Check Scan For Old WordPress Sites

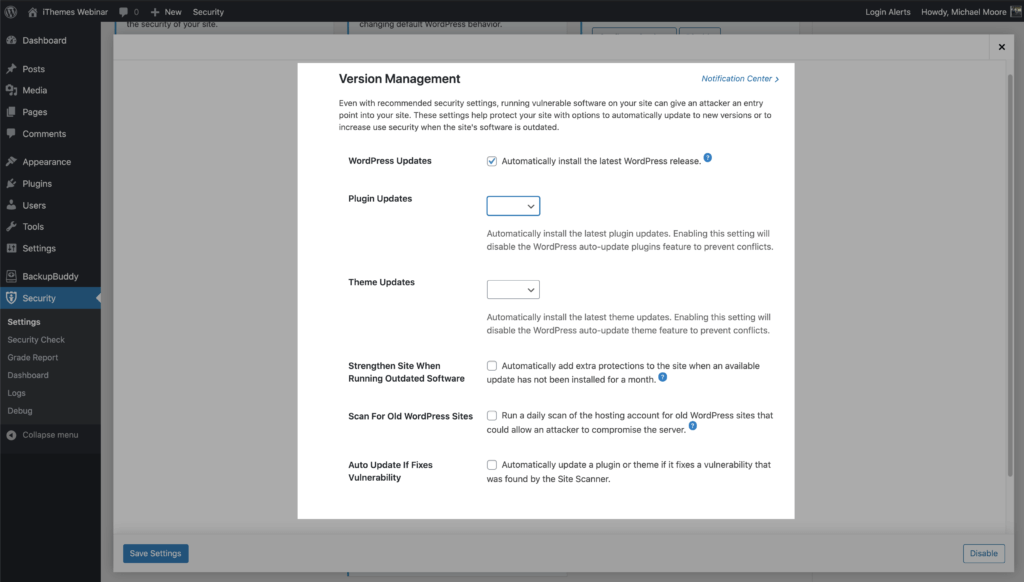492,415
